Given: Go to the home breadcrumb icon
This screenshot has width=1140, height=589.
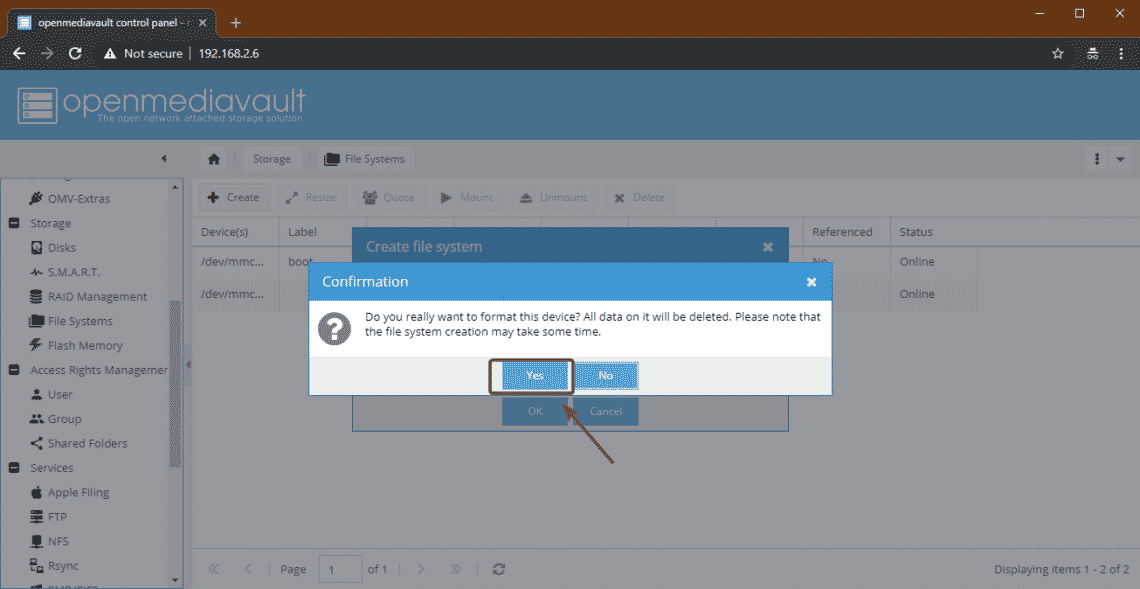Looking at the screenshot, I should click(214, 159).
